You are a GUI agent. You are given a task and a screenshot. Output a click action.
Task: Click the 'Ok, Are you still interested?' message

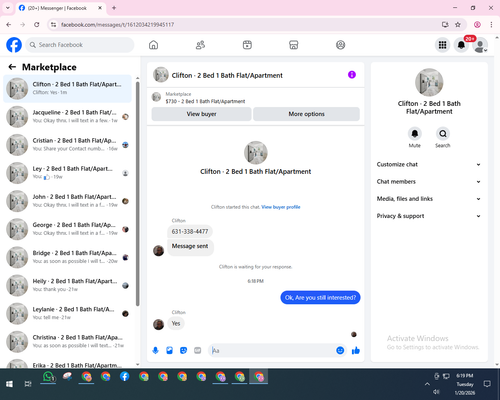point(320,297)
